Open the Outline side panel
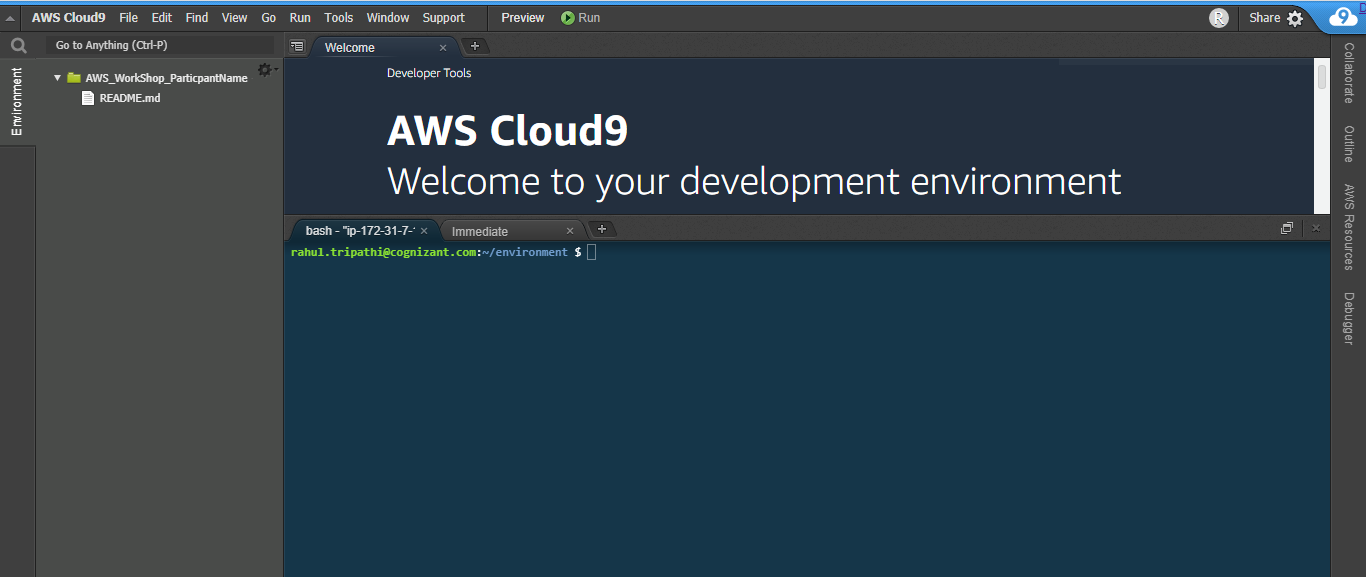1366x577 pixels. pos(1348,144)
